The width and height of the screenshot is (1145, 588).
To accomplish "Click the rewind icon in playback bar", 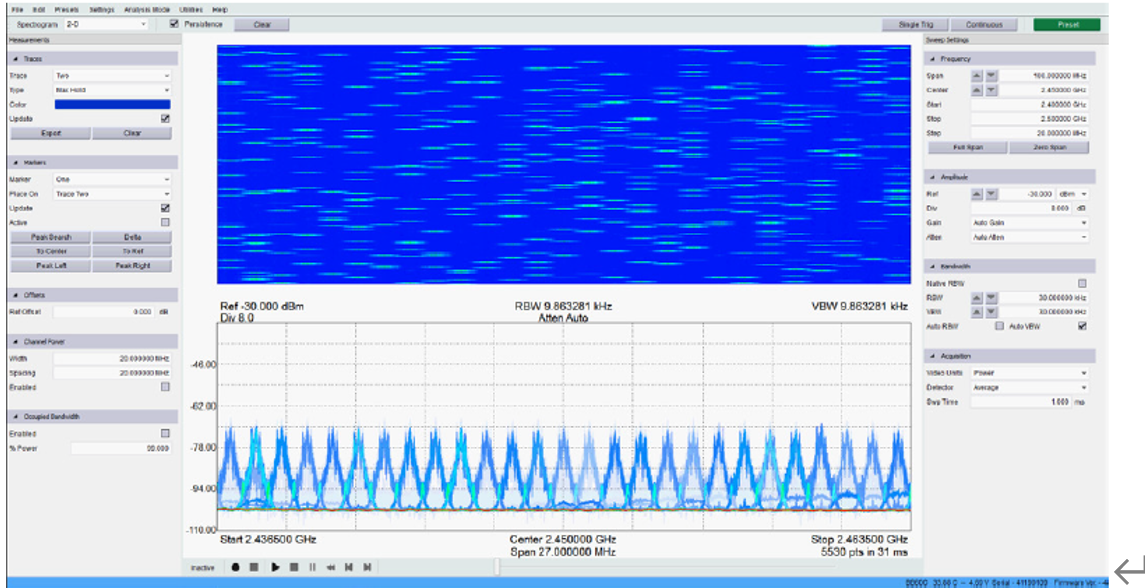I will [331, 567].
